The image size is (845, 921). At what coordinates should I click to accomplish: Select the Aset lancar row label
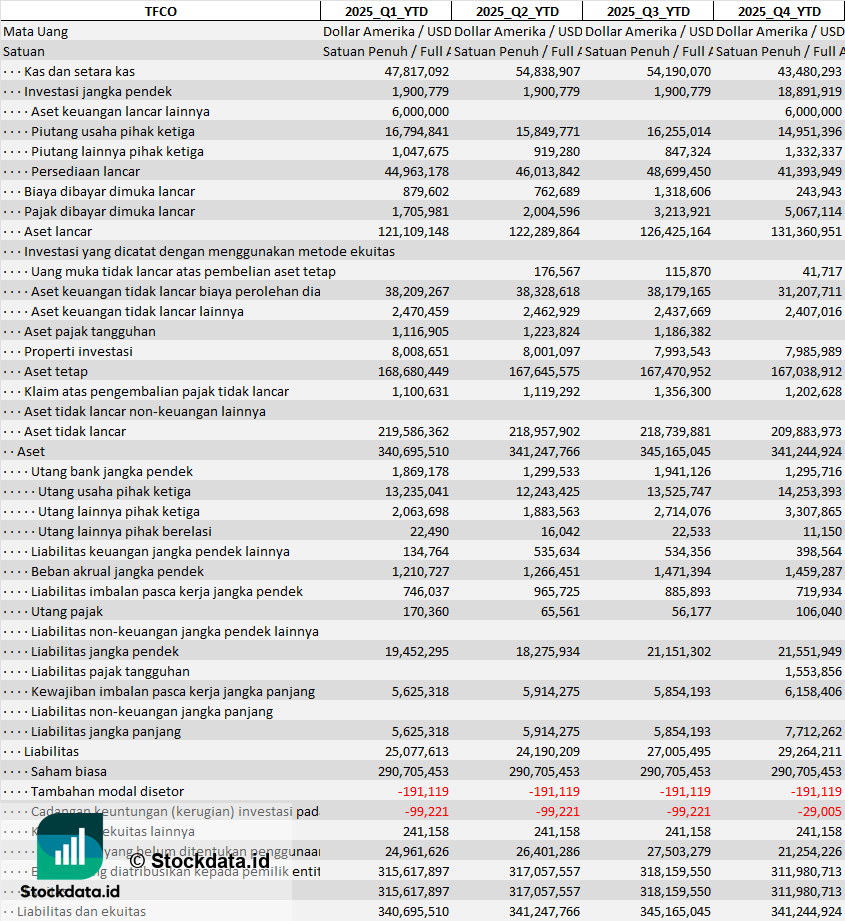[x=58, y=231]
